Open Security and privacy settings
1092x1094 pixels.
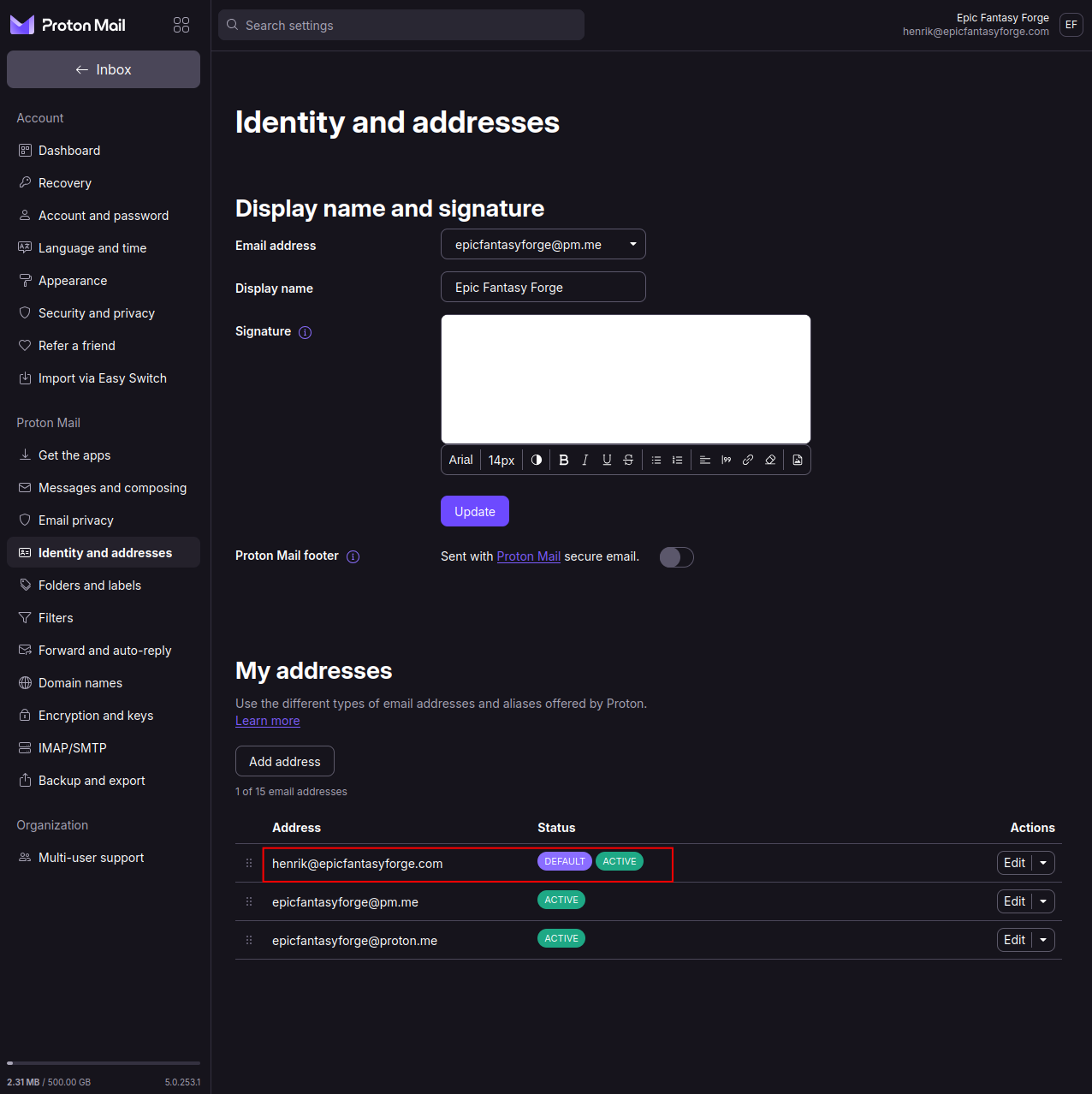point(104,313)
